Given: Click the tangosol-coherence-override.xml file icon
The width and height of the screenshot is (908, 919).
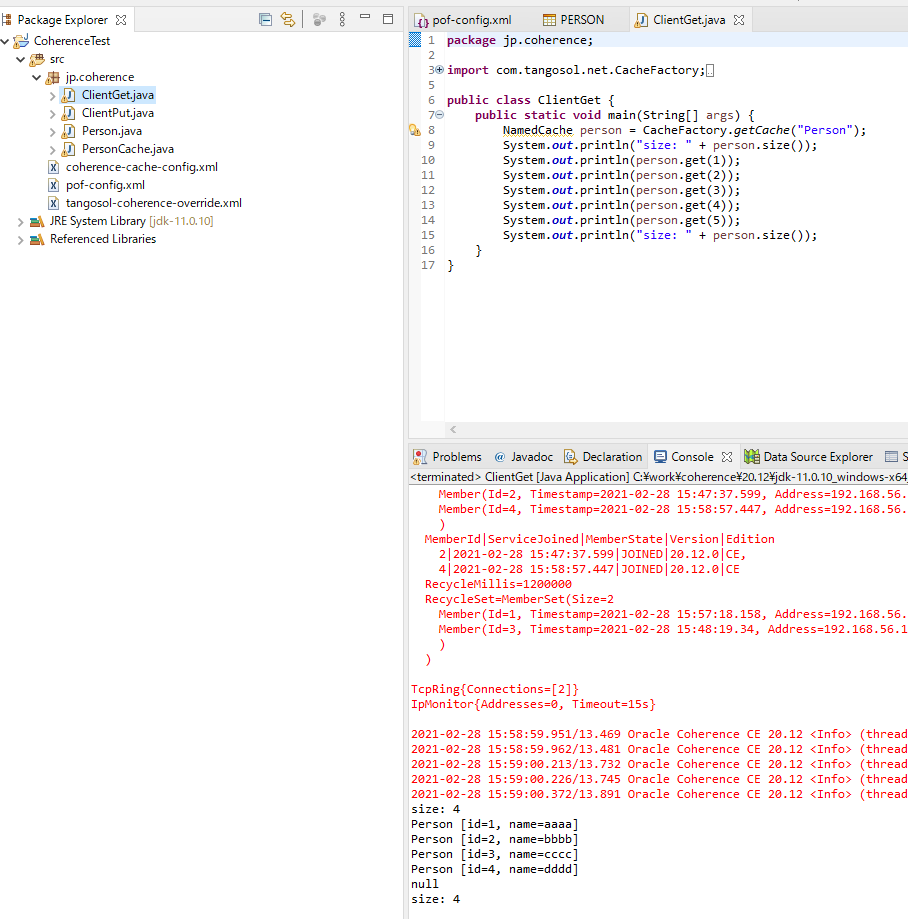Looking at the screenshot, I should click(x=53, y=203).
